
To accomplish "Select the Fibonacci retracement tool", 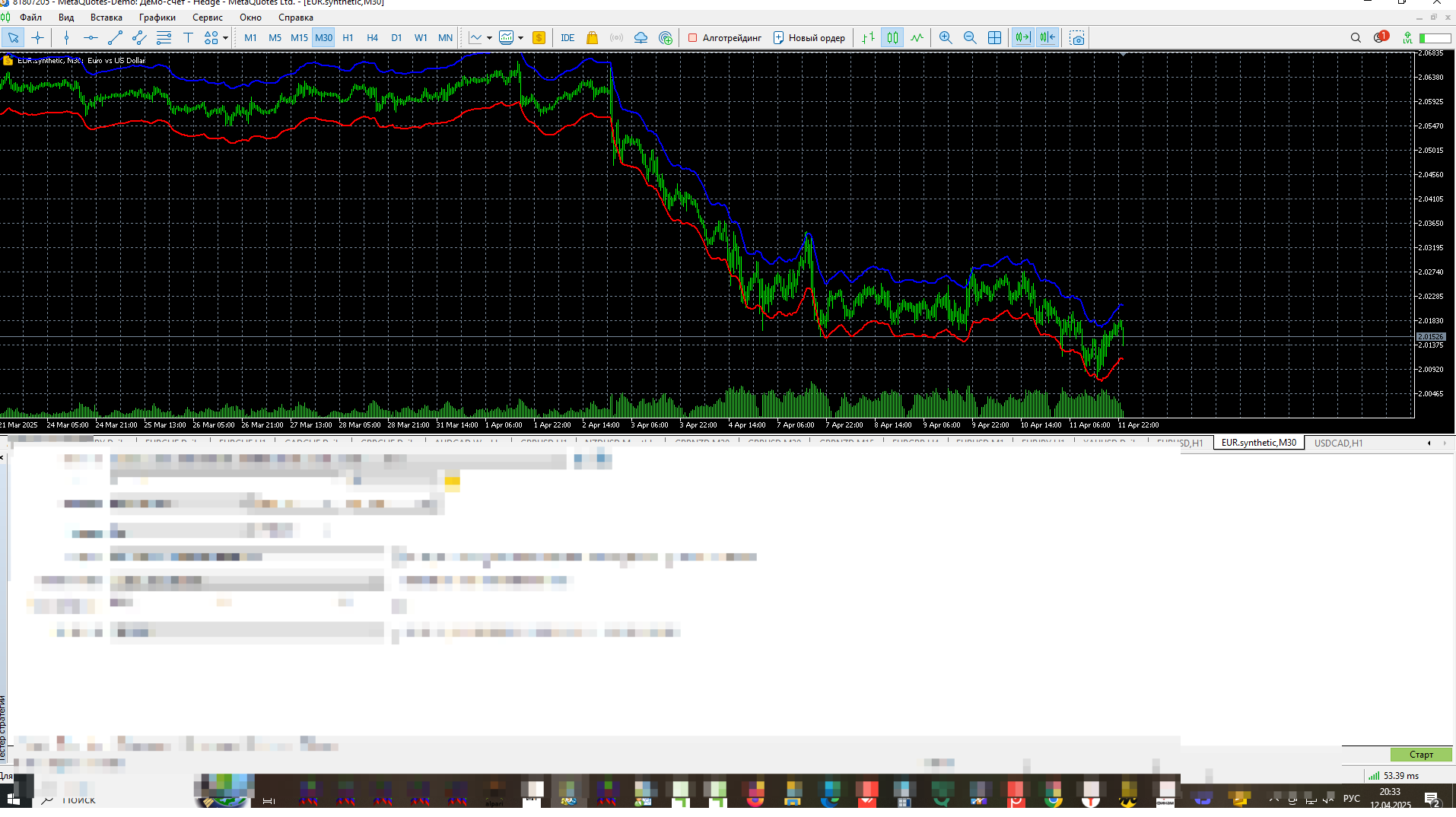I will (x=164, y=37).
